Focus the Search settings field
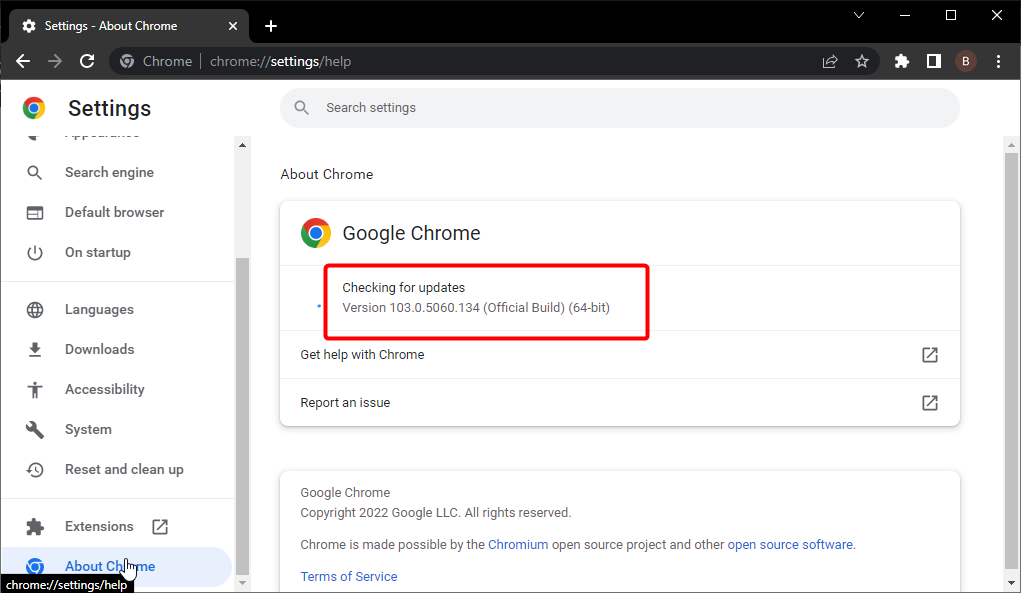 click(619, 108)
